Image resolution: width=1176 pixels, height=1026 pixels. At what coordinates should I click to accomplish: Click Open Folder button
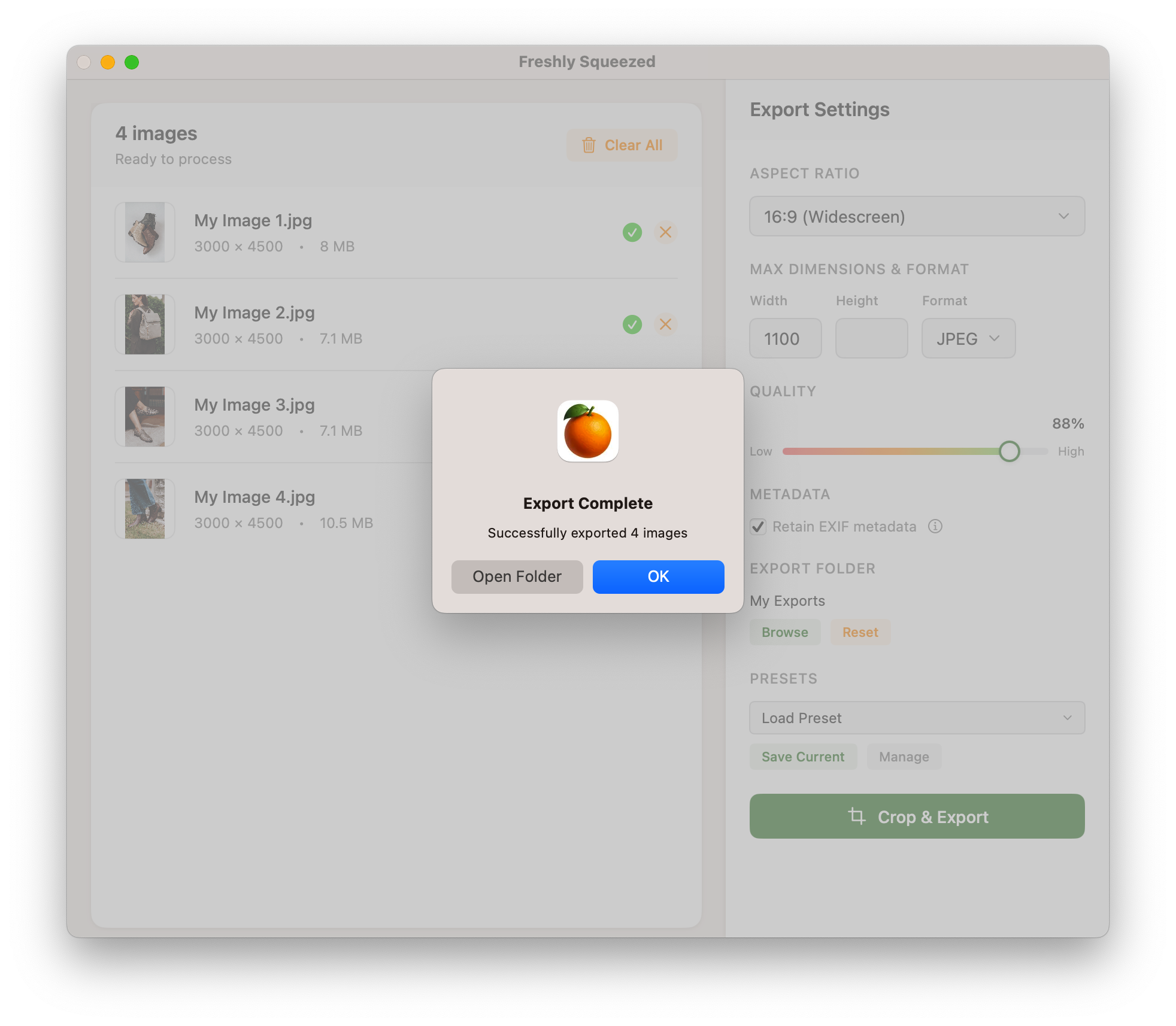pyautogui.click(x=517, y=576)
